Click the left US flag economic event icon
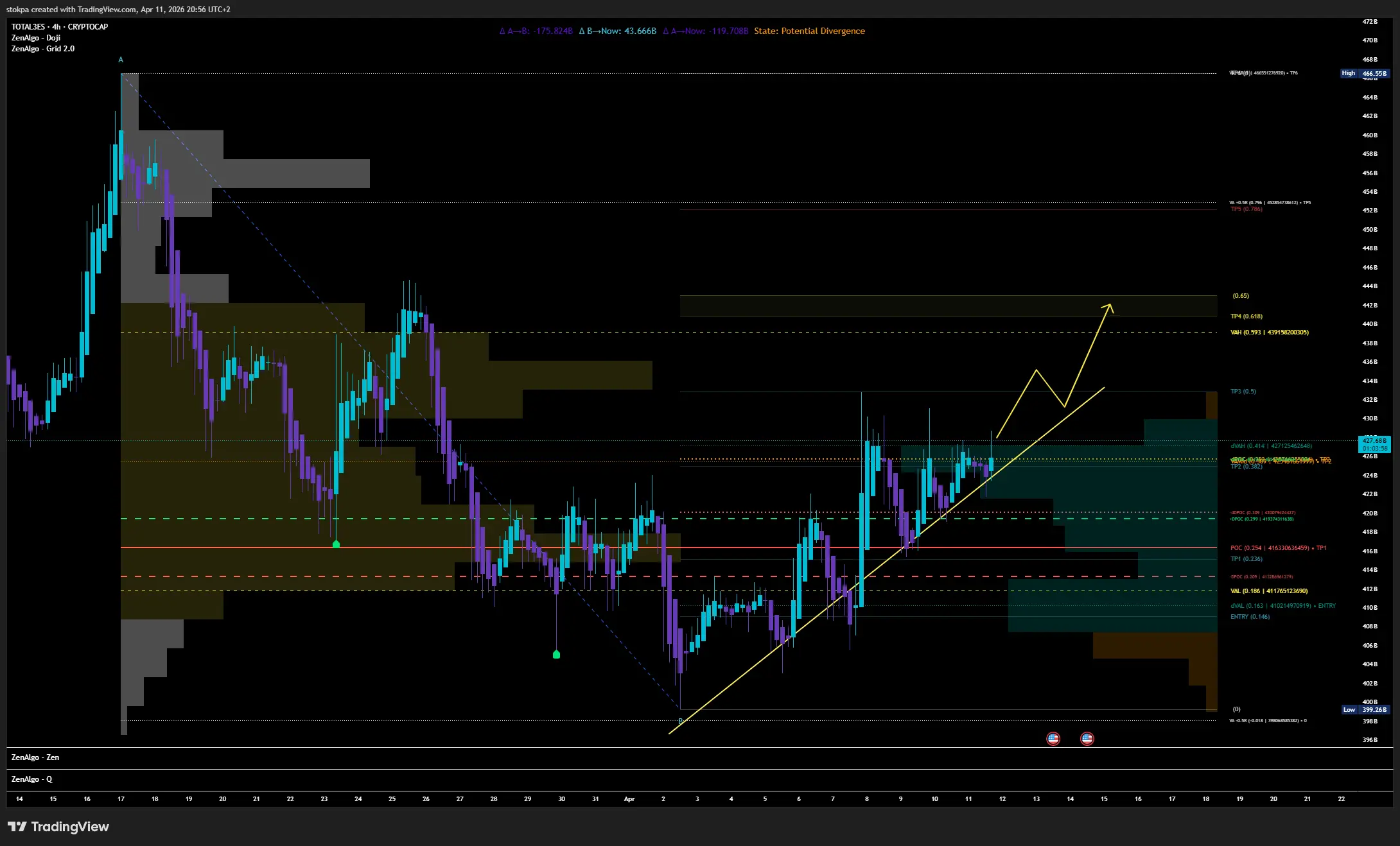This screenshot has height=846, width=1400. [1053, 739]
